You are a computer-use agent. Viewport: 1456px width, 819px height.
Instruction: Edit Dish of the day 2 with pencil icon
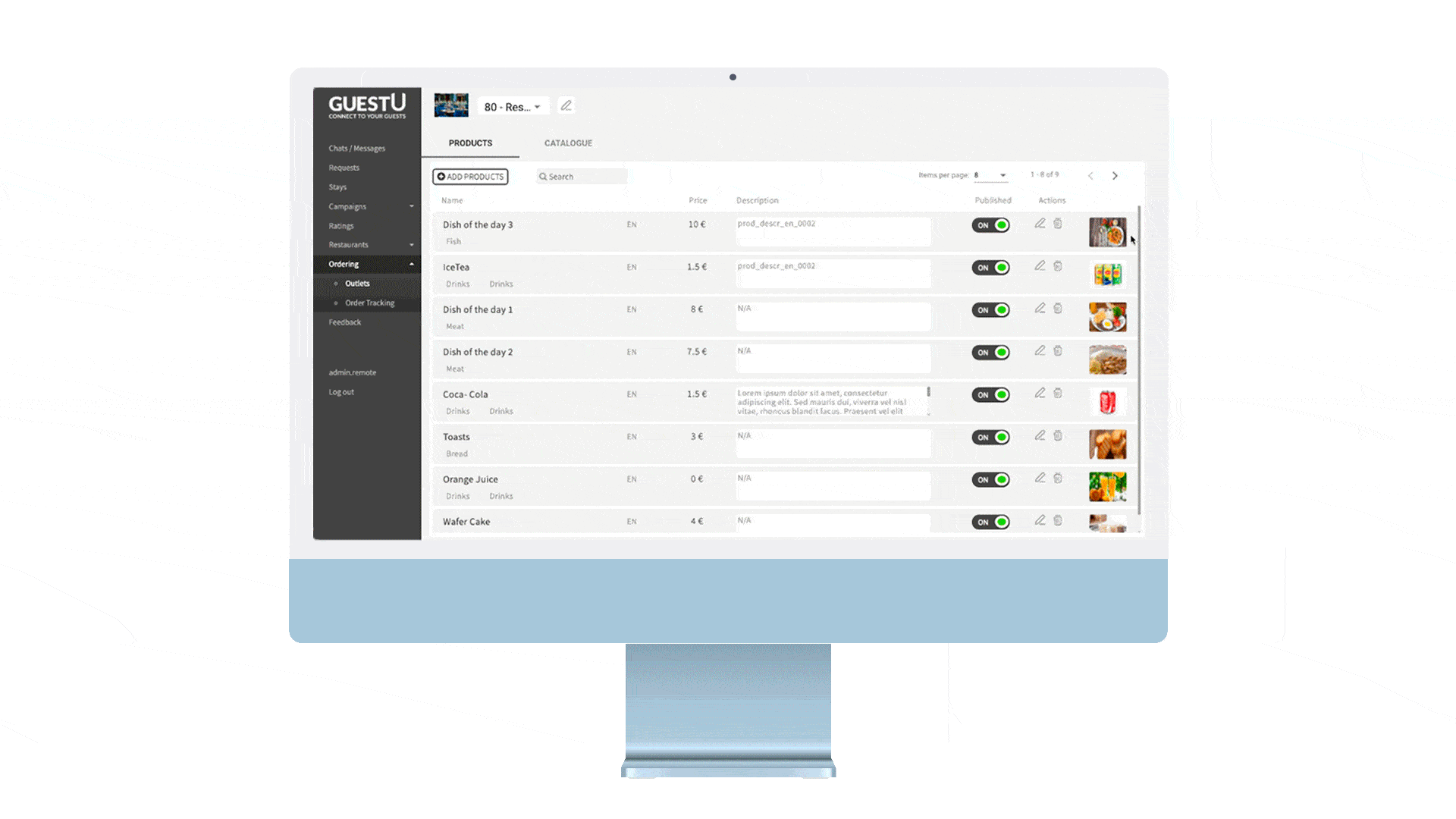1040,351
